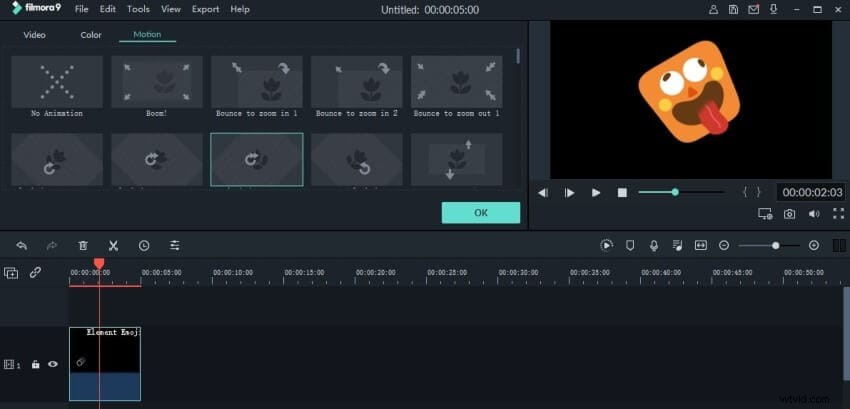Zoom out the timeline with minus
The height and width of the screenshot is (409, 850).
[x=724, y=245]
